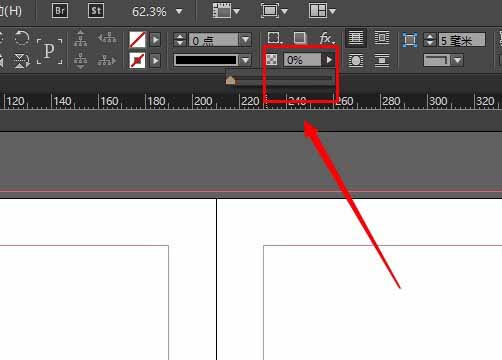Image resolution: width=502 pixels, height=360 pixels.
Task: Select the No Text Wrap icon
Action: (355, 38)
